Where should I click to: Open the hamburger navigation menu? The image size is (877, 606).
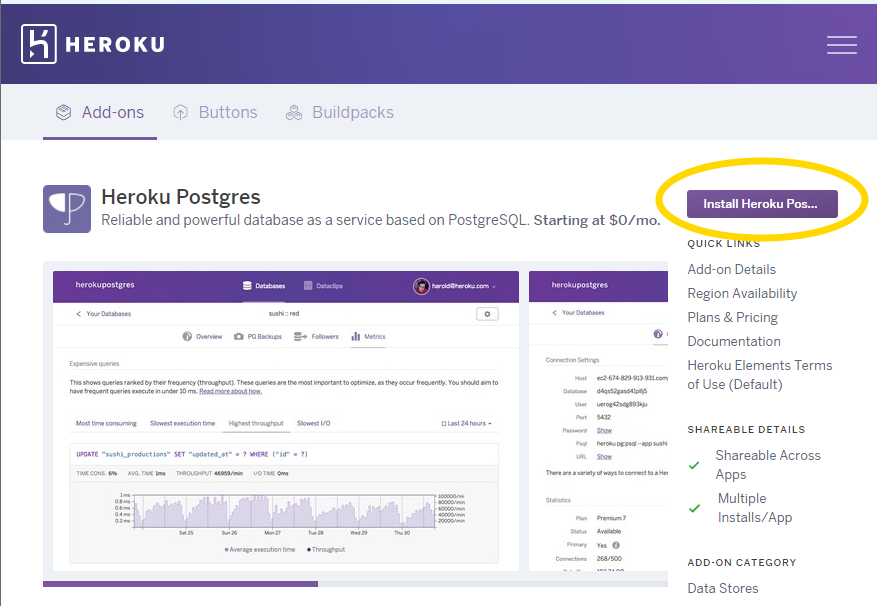pos(841,43)
